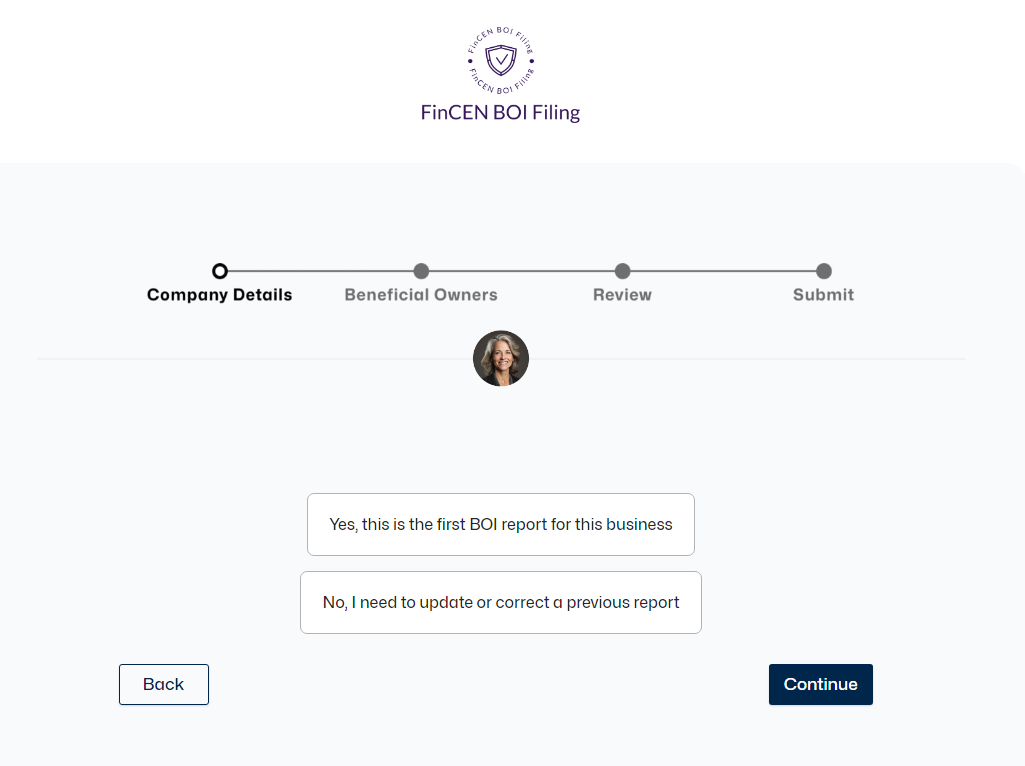Click the Back button

[164, 684]
